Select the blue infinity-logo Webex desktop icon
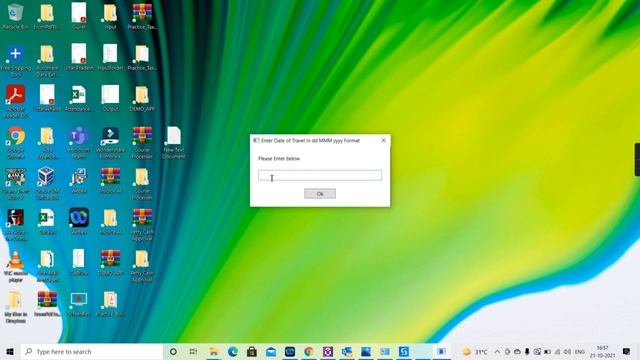 78,221
